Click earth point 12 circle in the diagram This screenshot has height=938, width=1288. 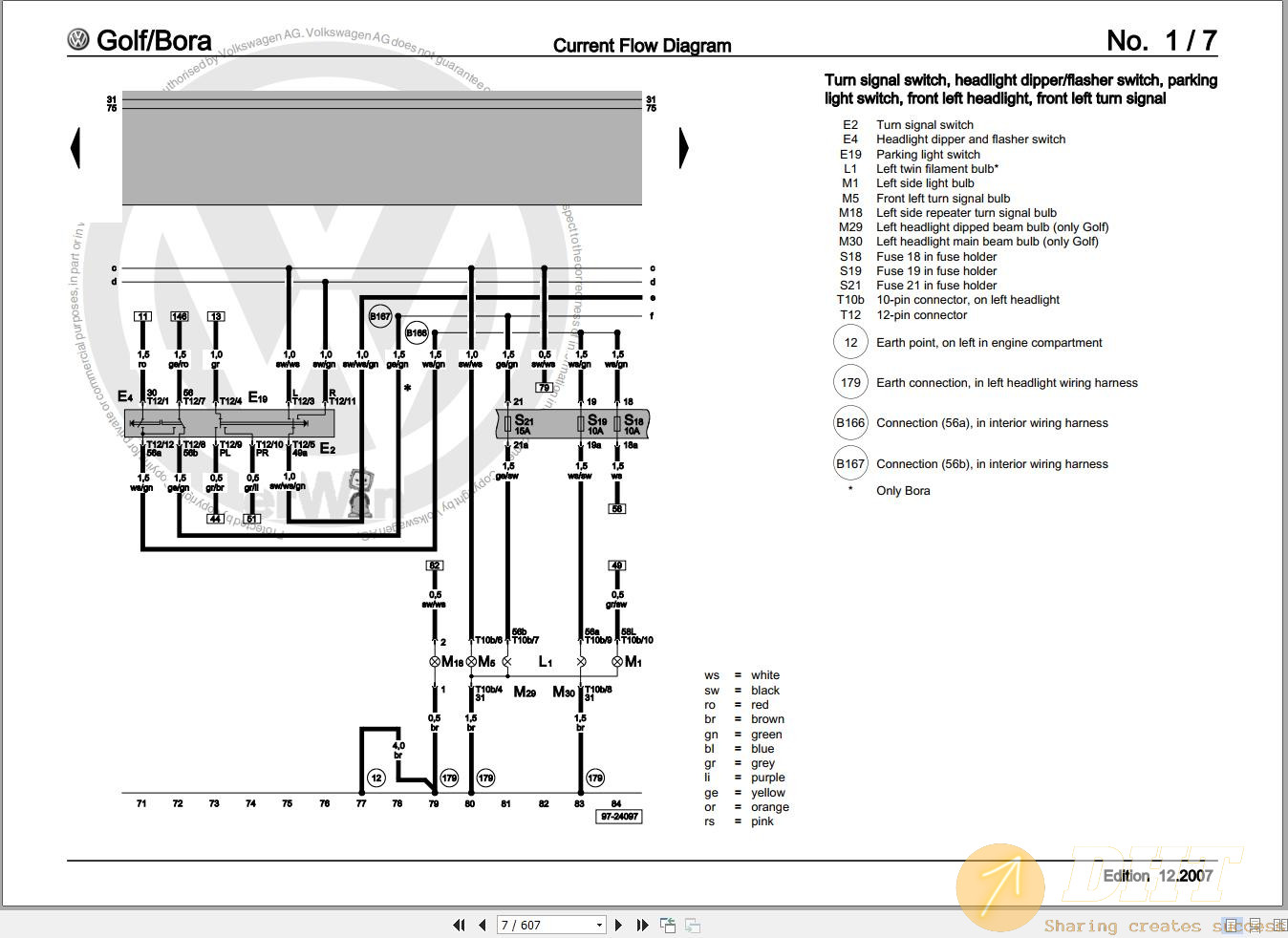pos(376,778)
